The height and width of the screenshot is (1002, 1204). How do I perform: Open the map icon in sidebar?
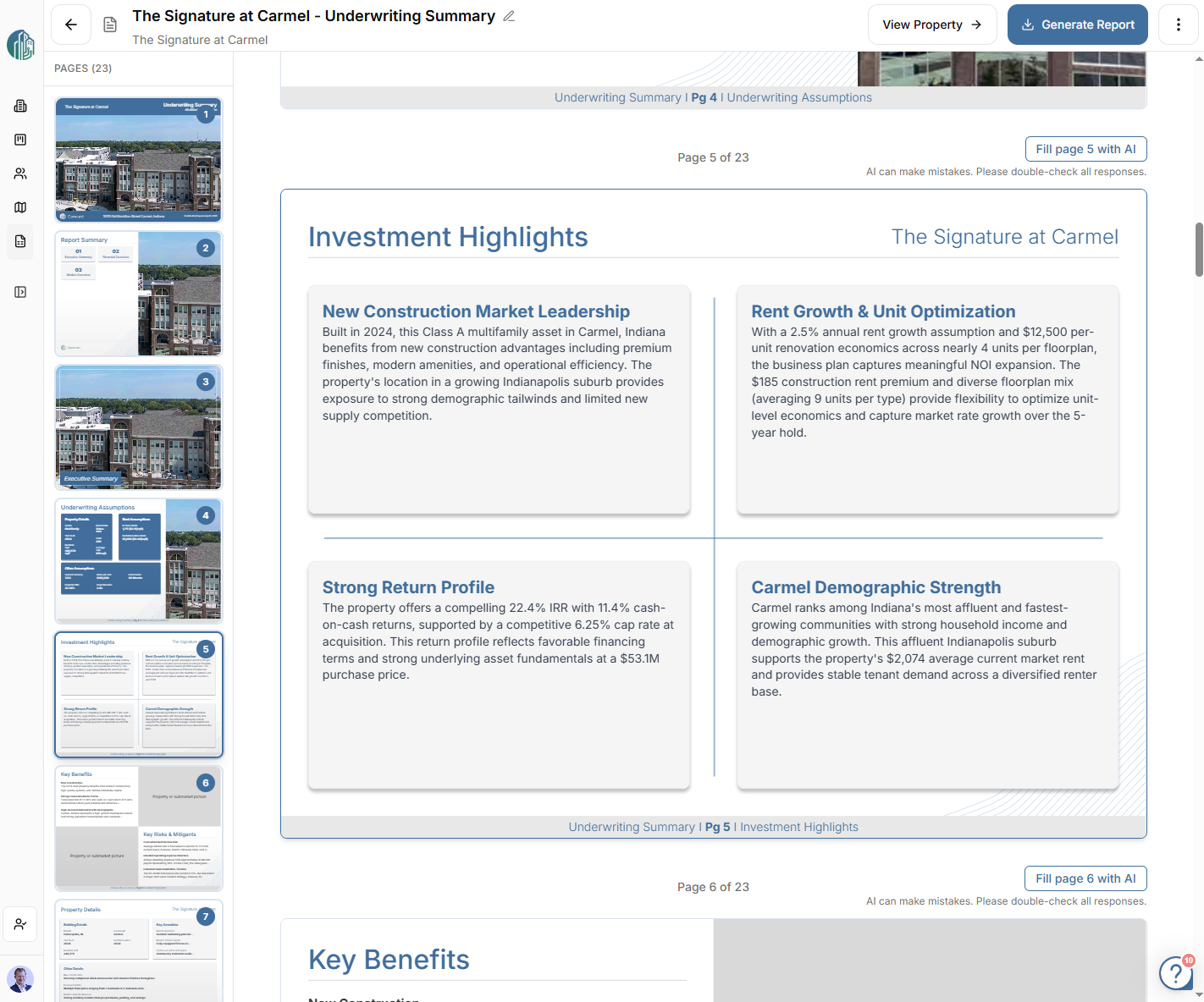coord(21,207)
